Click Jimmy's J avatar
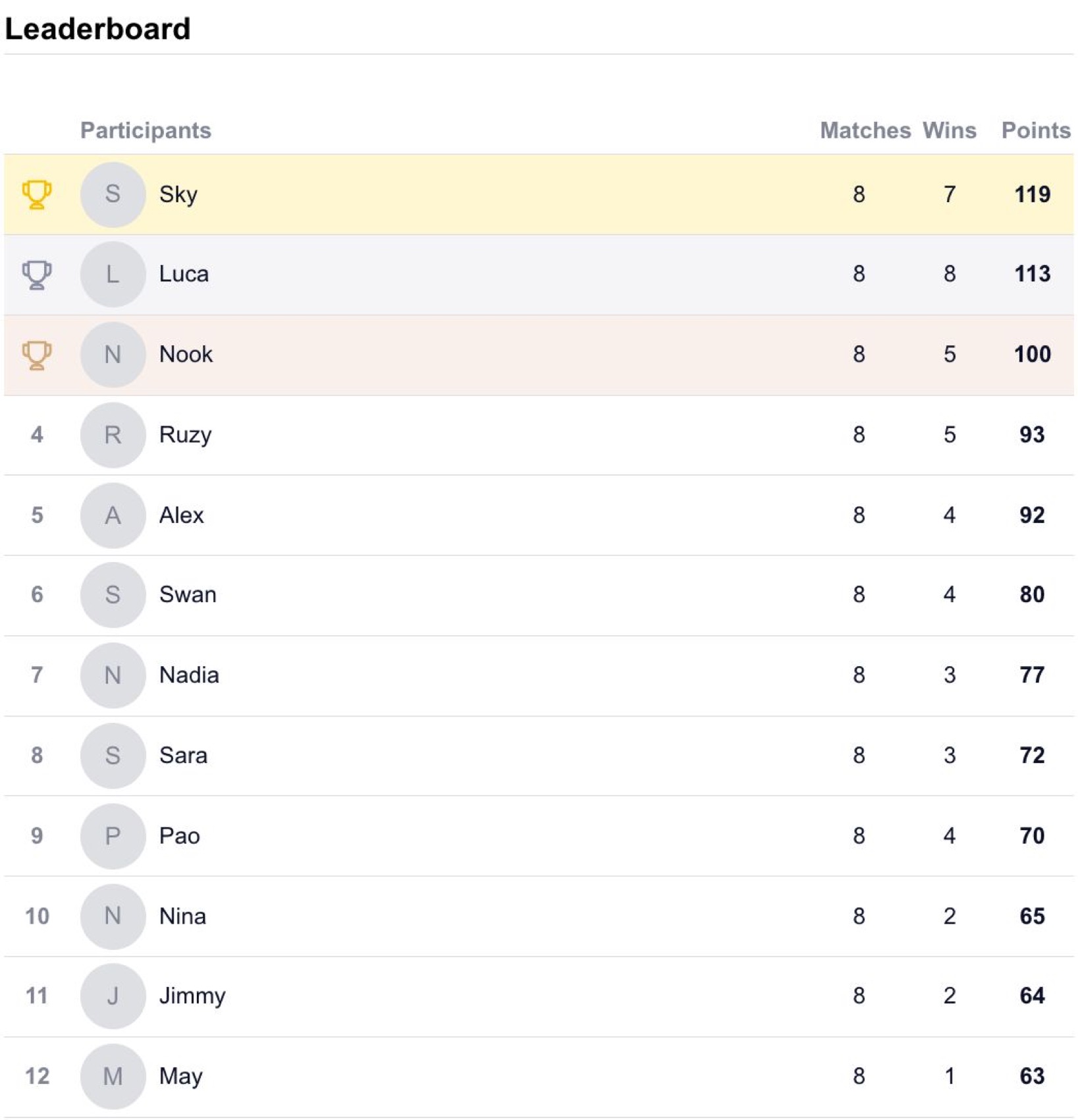1078x1120 pixels. (113, 996)
